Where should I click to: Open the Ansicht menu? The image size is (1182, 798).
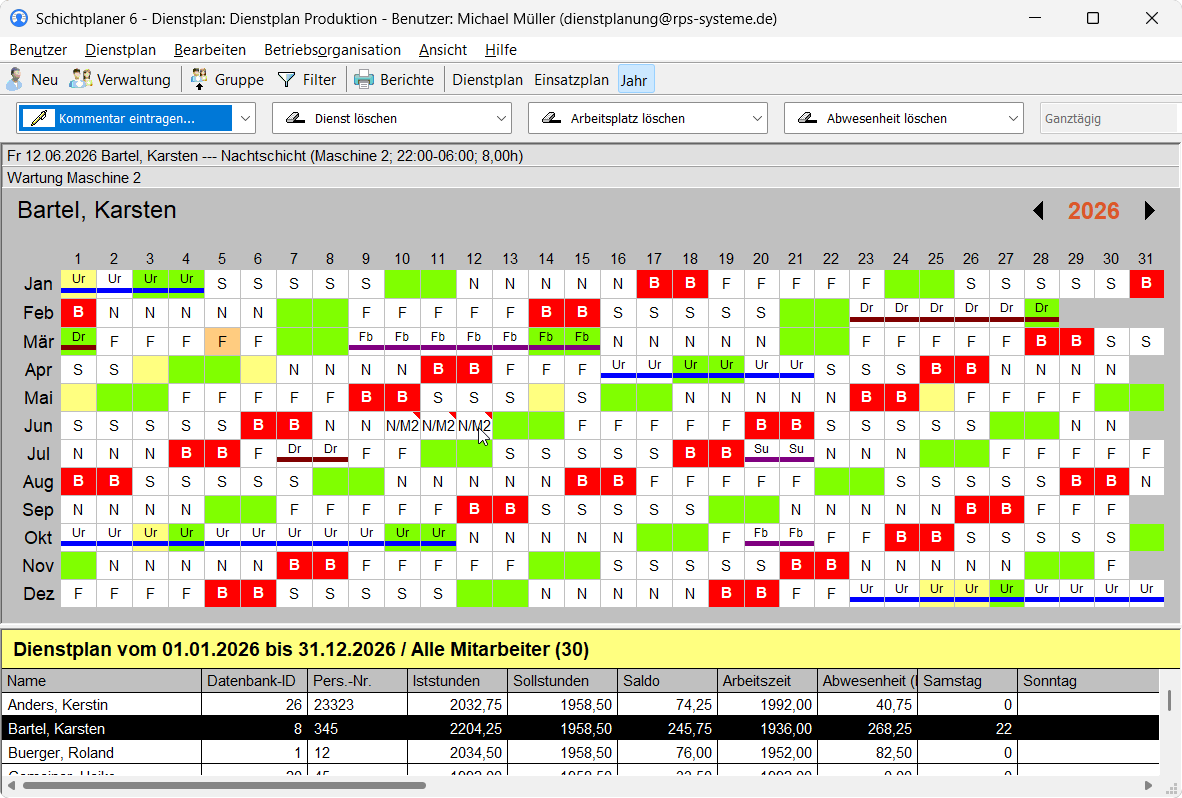pos(442,50)
